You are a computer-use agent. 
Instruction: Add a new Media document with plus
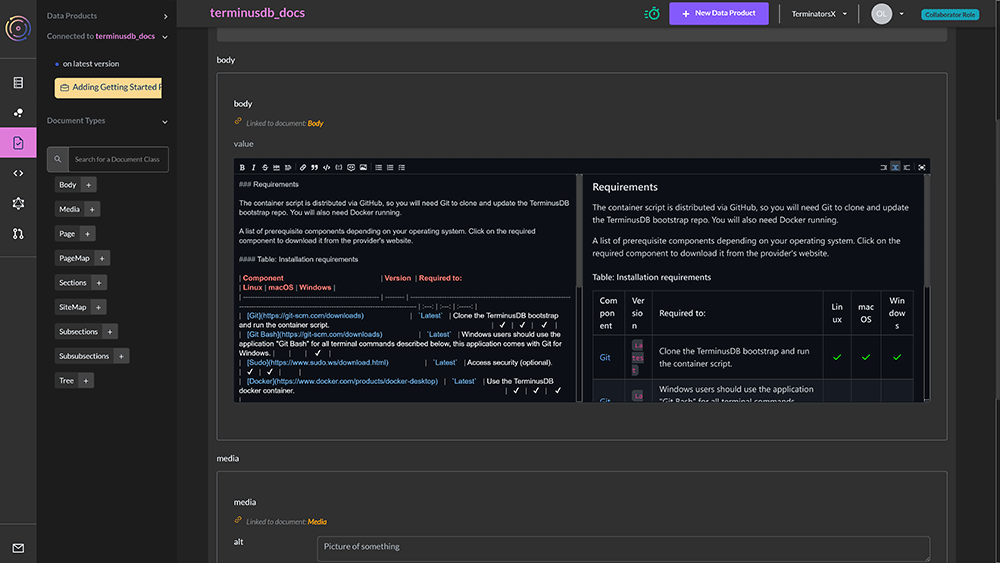92,209
